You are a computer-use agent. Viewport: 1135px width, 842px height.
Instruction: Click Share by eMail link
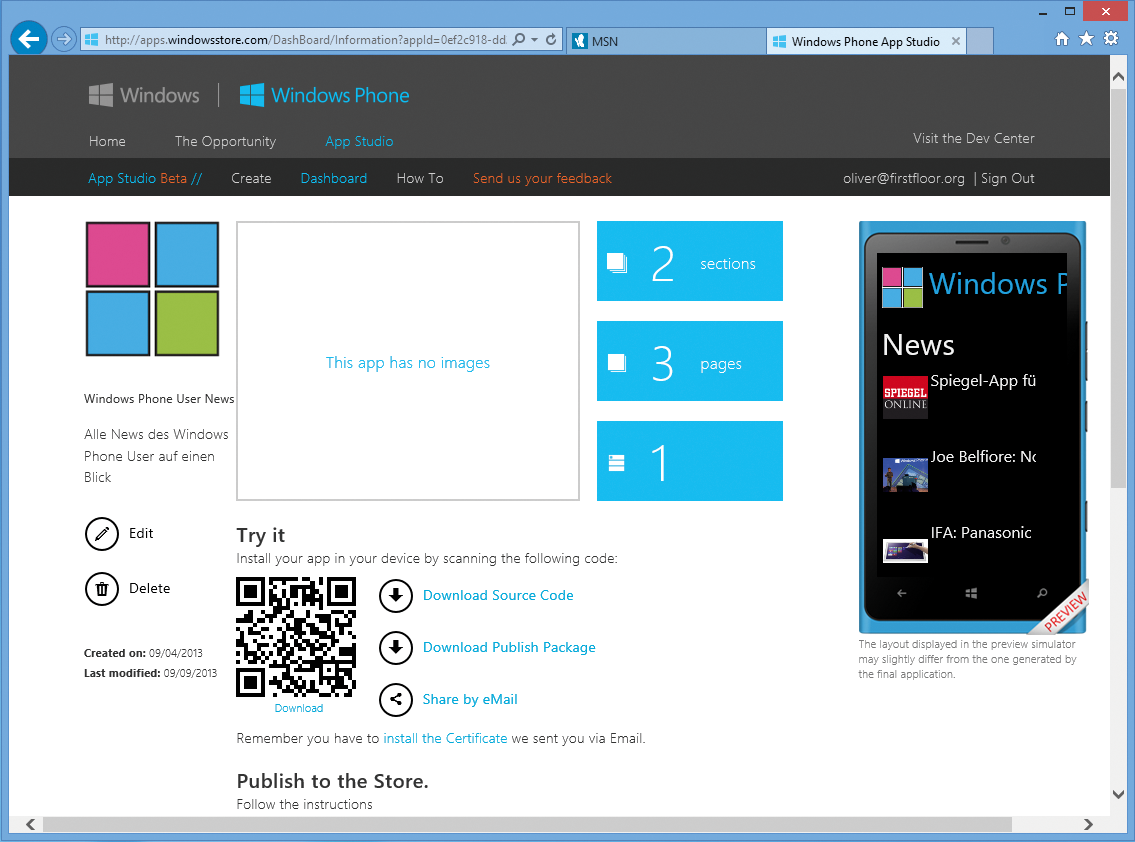pyautogui.click(x=470, y=699)
